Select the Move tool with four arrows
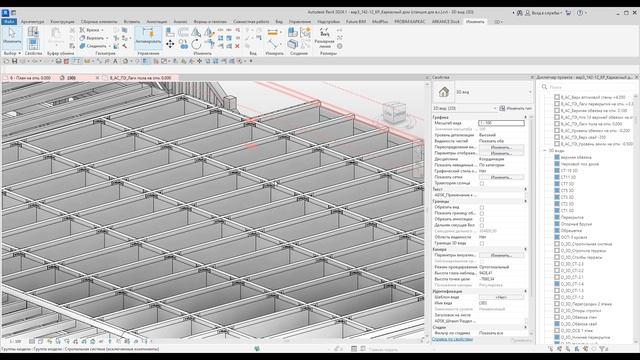The width and height of the screenshot is (640, 360). (x=170, y=44)
